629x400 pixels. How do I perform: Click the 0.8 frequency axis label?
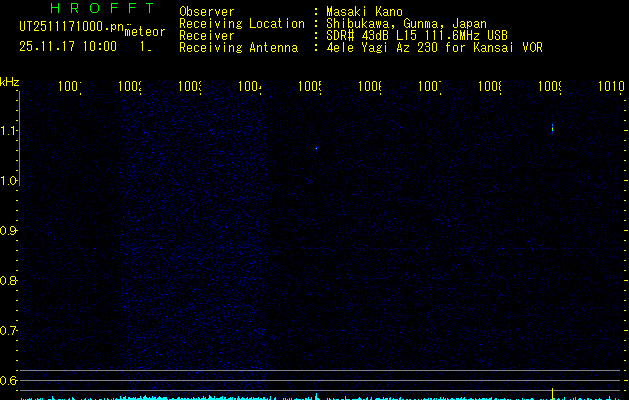[x=8, y=280]
